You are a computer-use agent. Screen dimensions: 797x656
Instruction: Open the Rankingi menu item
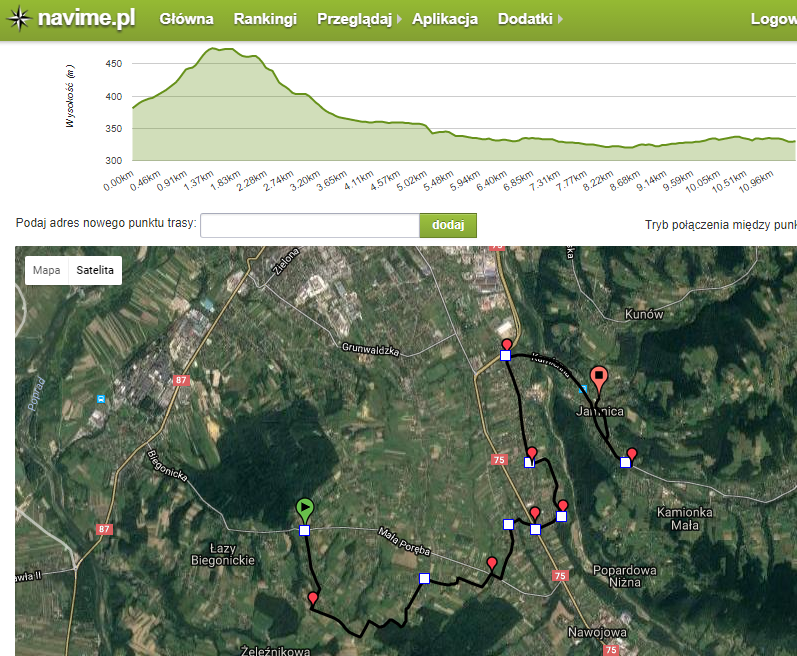[265, 19]
